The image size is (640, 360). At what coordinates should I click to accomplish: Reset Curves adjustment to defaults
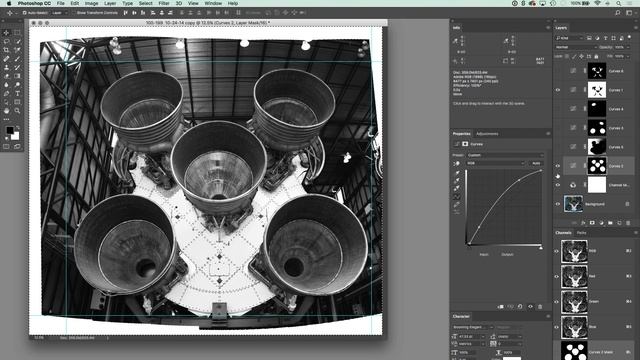[520, 307]
